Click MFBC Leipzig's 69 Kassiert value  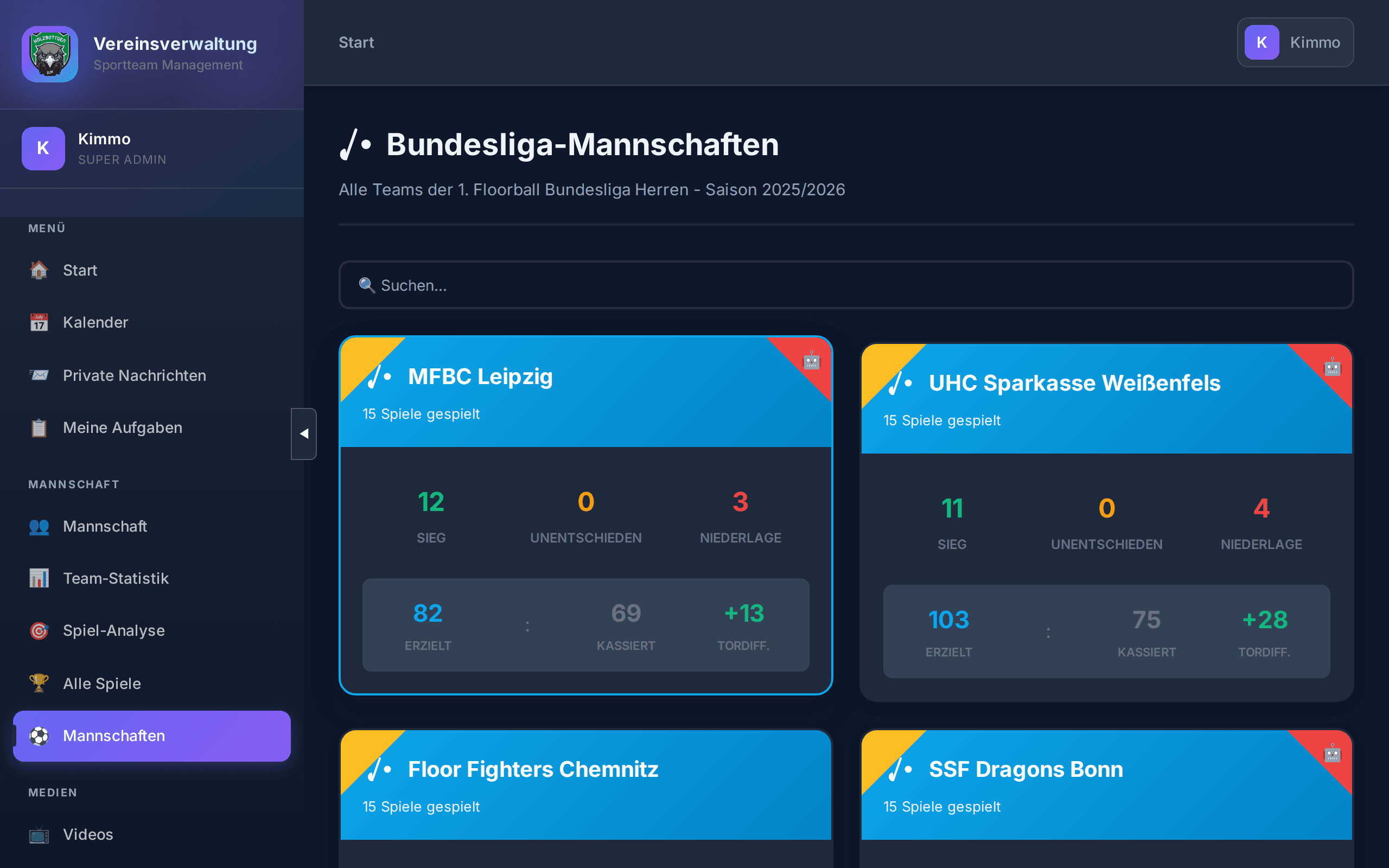(x=626, y=613)
